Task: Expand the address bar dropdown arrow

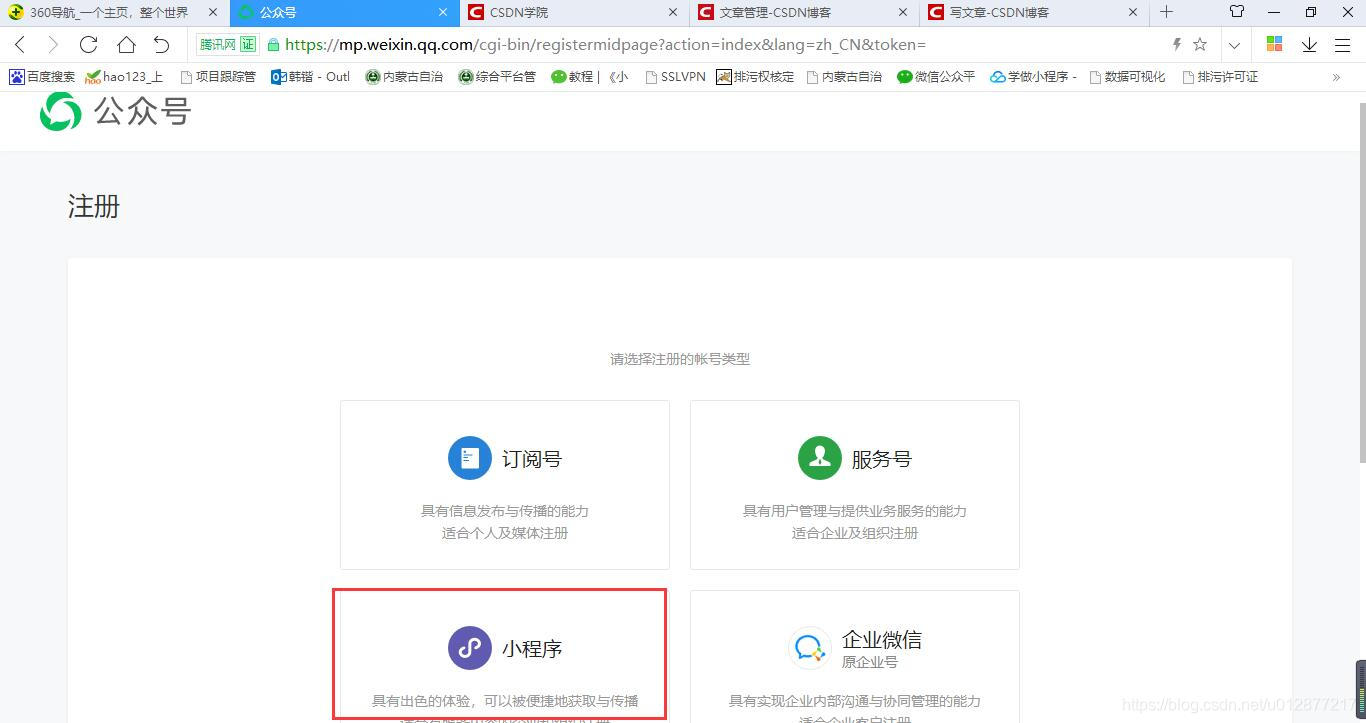Action: (1234, 45)
